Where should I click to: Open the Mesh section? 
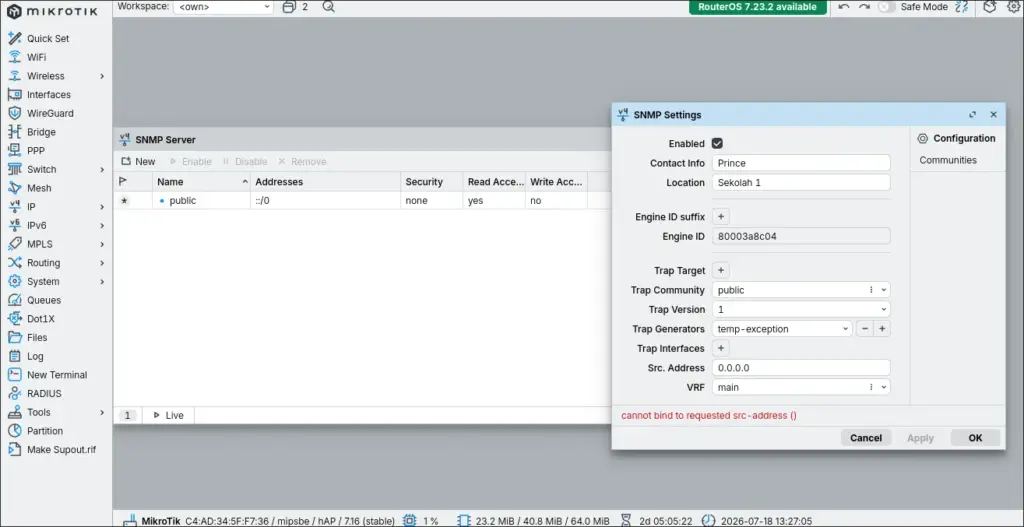point(39,188)
